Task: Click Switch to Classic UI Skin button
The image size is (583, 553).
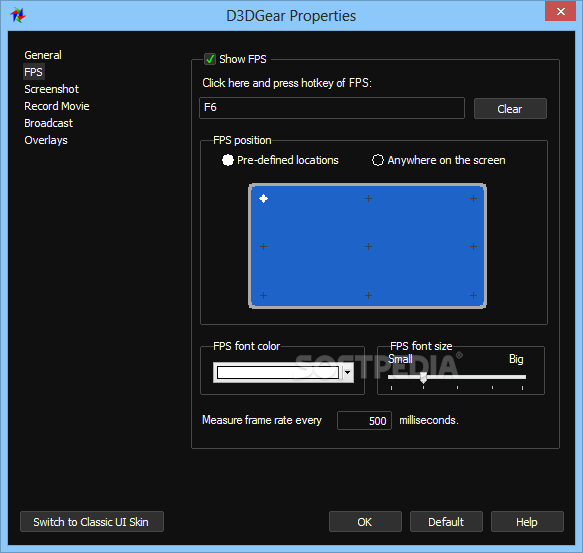Action: pyautogui.click(x=91, y=522)
